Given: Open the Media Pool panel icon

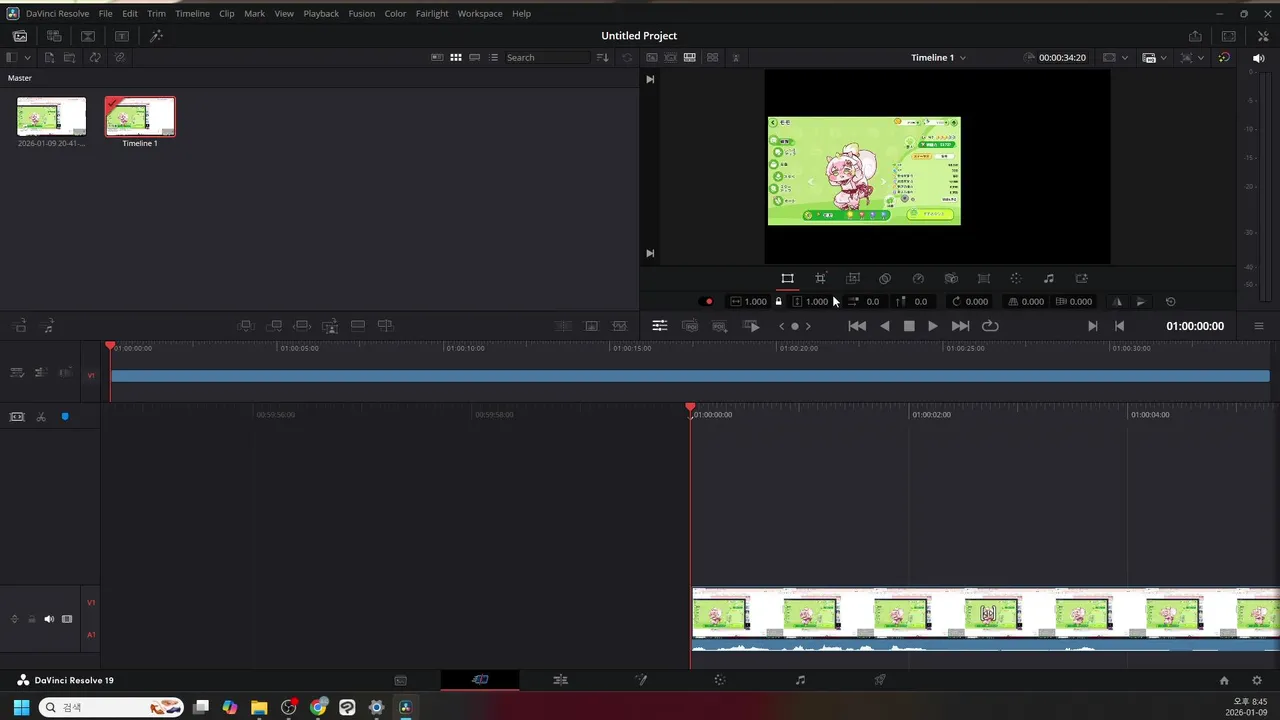Looking at the screenshot, I should pyautogui.click(x=20, y=36).
